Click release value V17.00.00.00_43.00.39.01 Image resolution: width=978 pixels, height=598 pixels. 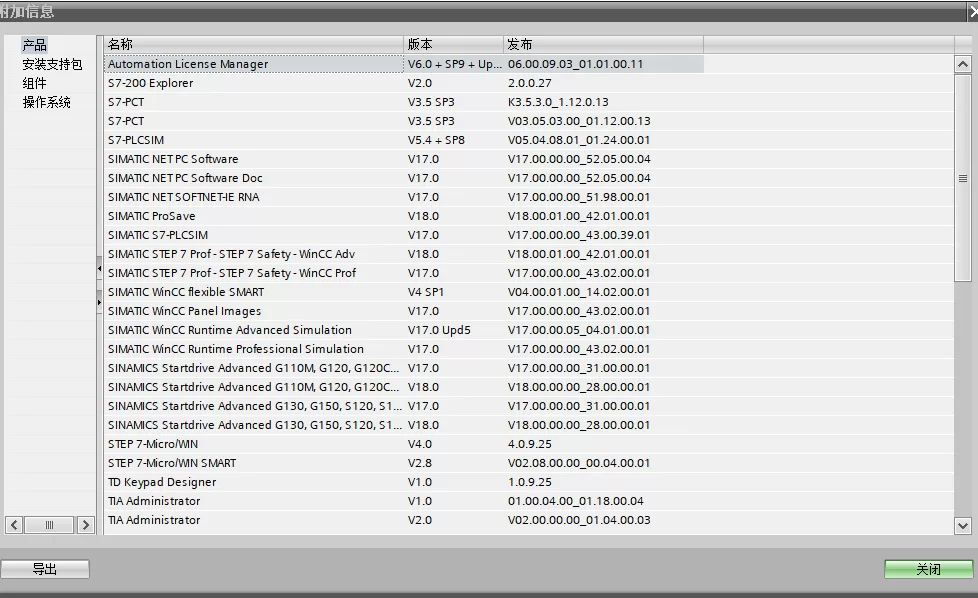[x=579, y=235]
